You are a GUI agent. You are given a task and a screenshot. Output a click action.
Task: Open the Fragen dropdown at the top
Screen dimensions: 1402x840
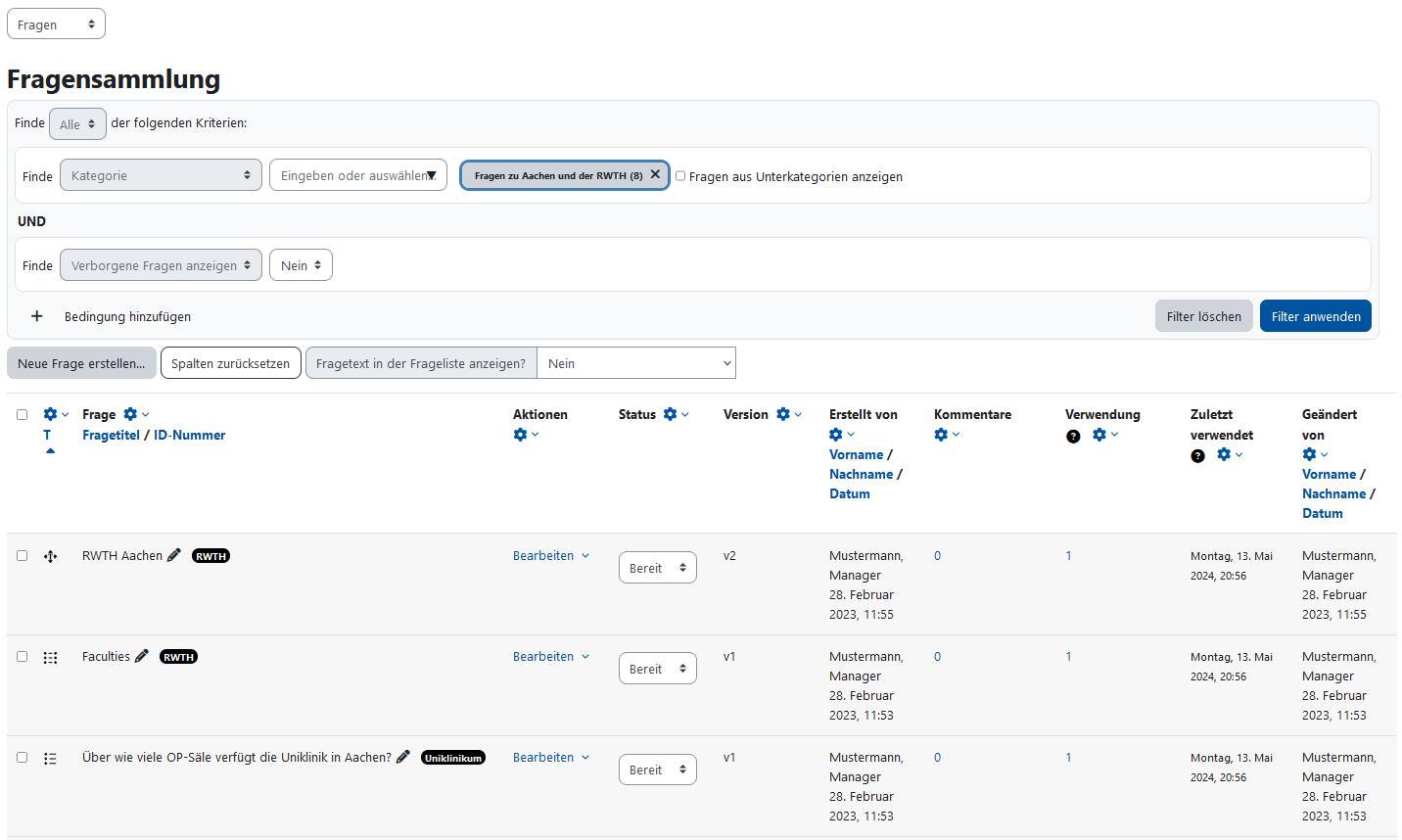pyautogui.click(x=56, y=23)
